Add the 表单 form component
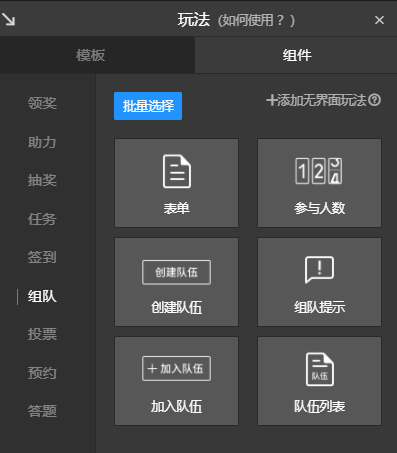 click(177, 183)
